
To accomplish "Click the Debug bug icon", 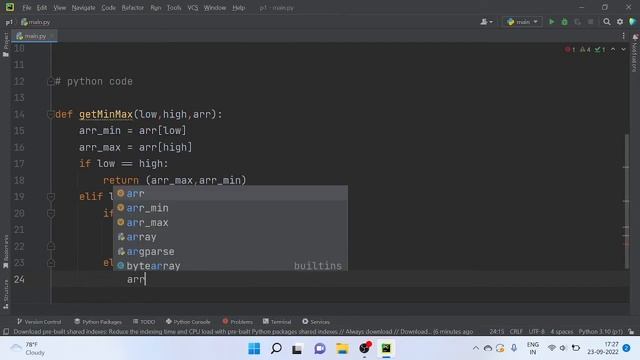I will pos(564,22).
